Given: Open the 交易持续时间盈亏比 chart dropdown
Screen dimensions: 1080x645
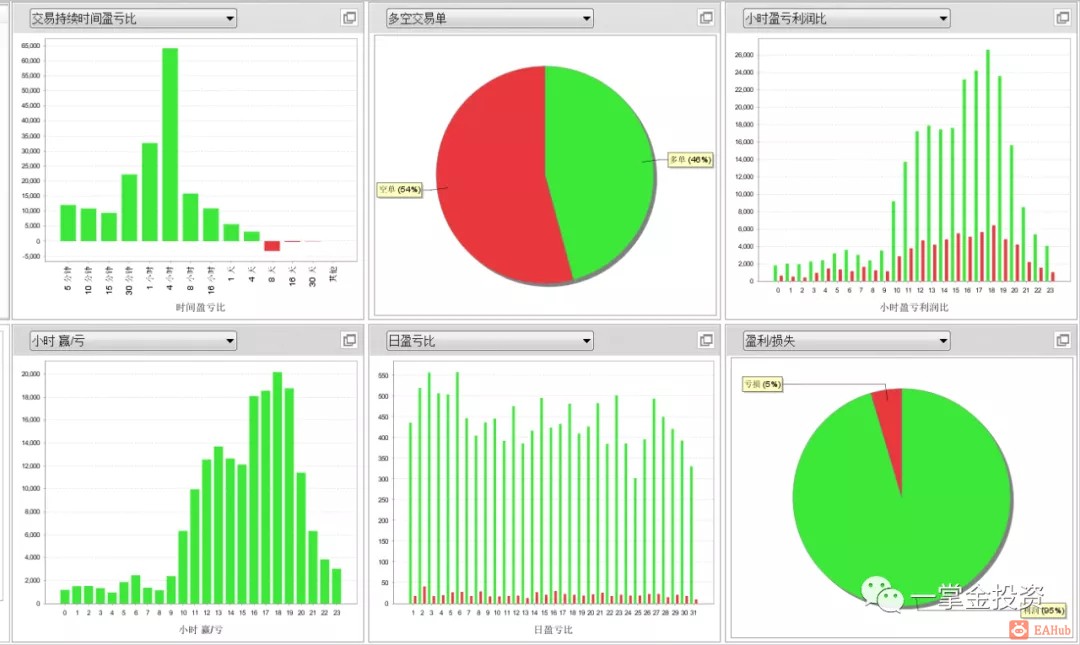Looking at the screenshot, I should point(133,19).
